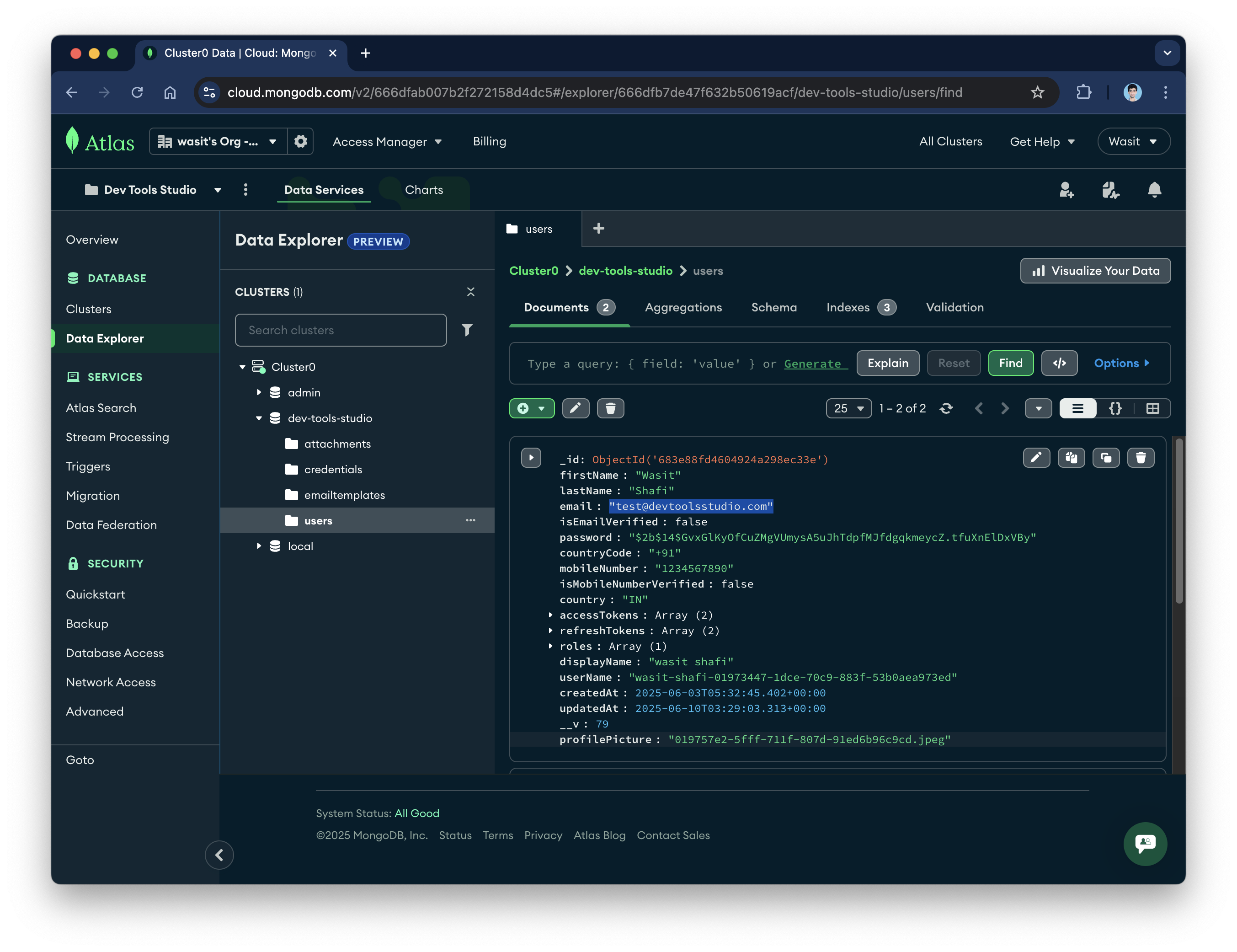Click the cluster filter funnel icon
Screen dimensions: 1237x952
pyautogui.click(x=467, y=330)
